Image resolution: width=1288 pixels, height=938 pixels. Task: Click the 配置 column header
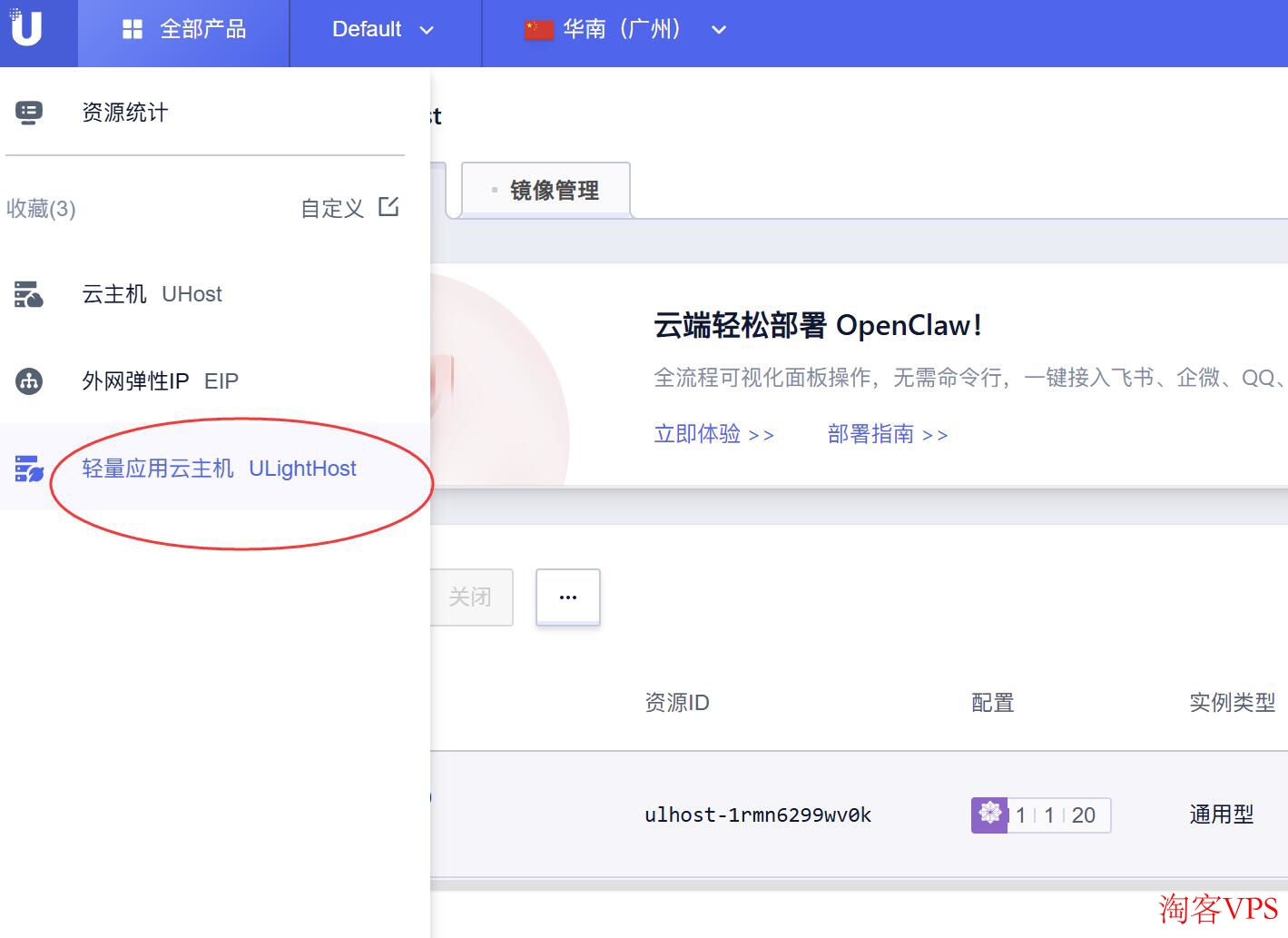[x=993, y=703]
